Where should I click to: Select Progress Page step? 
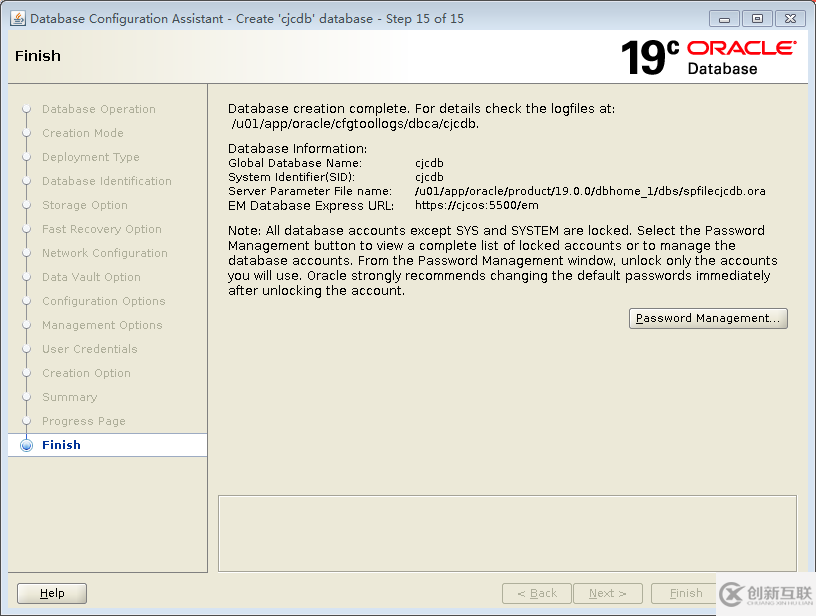tap(84, 421)
